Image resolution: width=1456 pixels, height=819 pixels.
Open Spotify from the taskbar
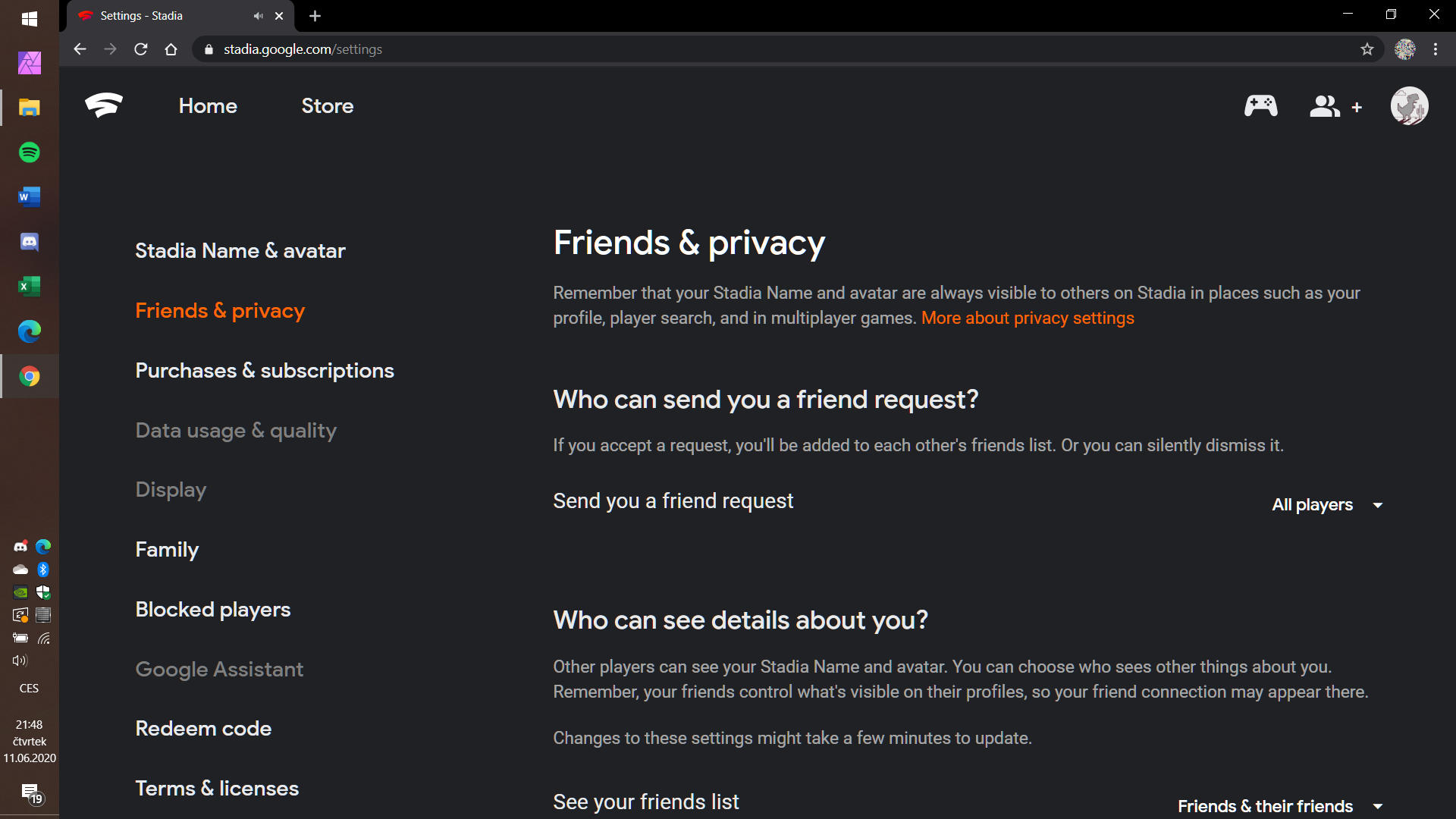coord(30,152)
